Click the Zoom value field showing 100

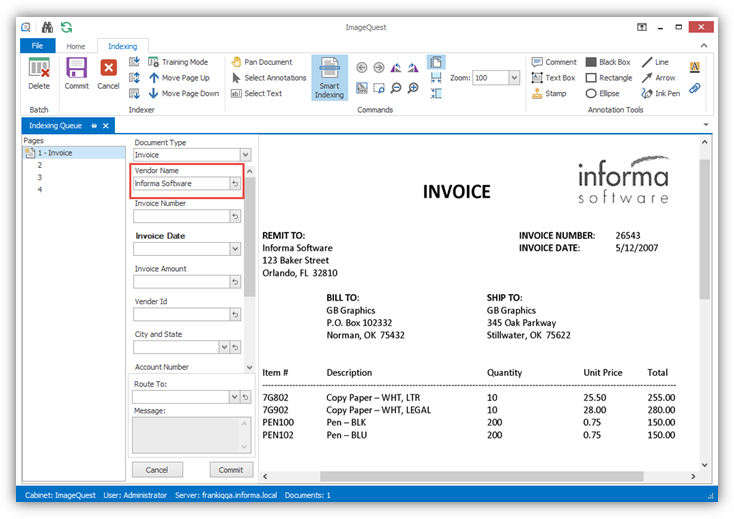(491, 78)
